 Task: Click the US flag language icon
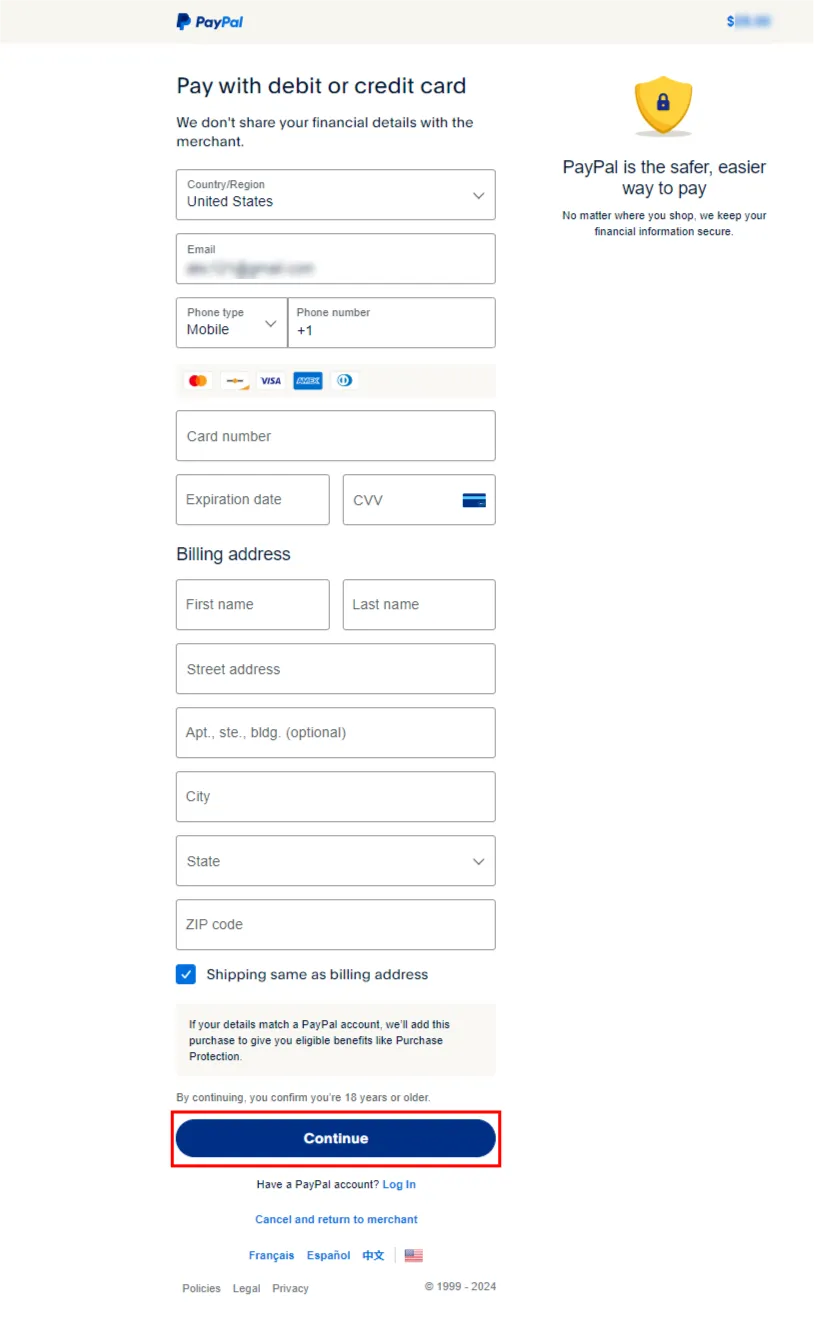pyautogui.click(x=414, y=1256)
